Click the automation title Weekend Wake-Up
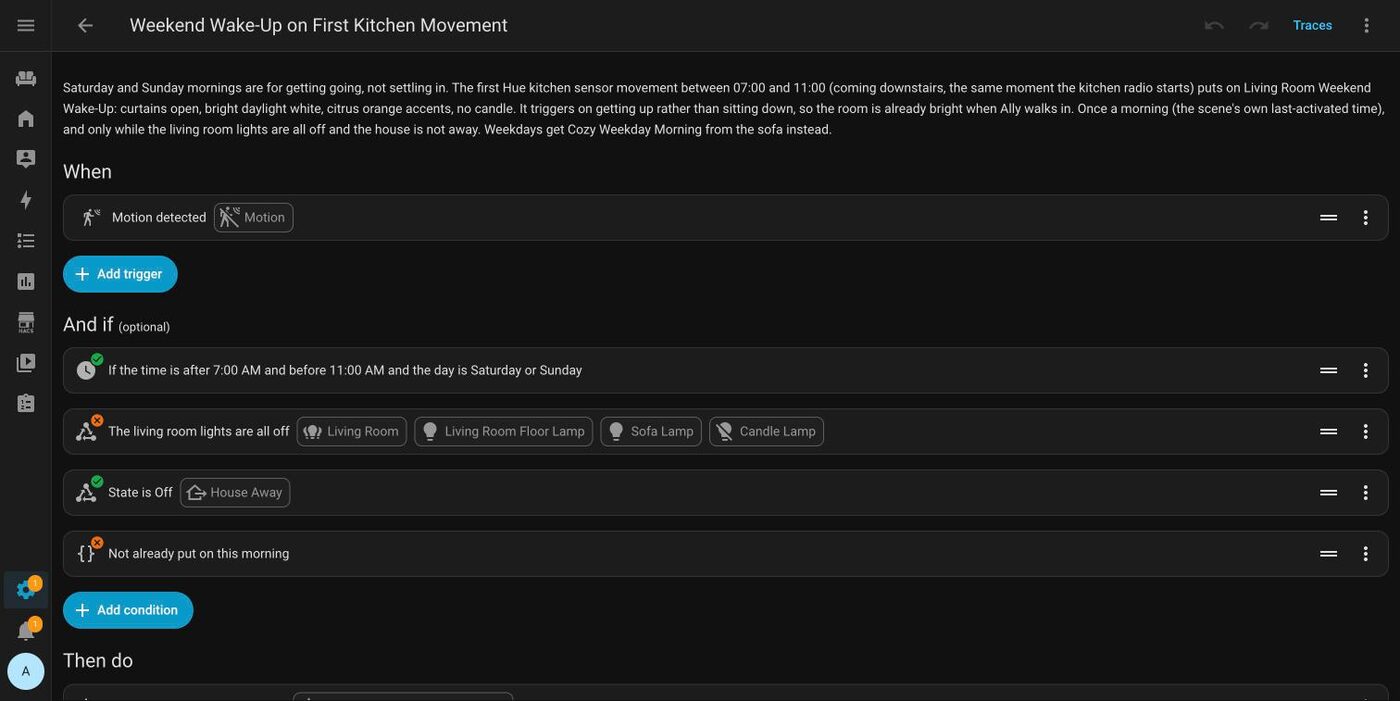The width and height of the screenshot is (1400, 701). (319, 25)
